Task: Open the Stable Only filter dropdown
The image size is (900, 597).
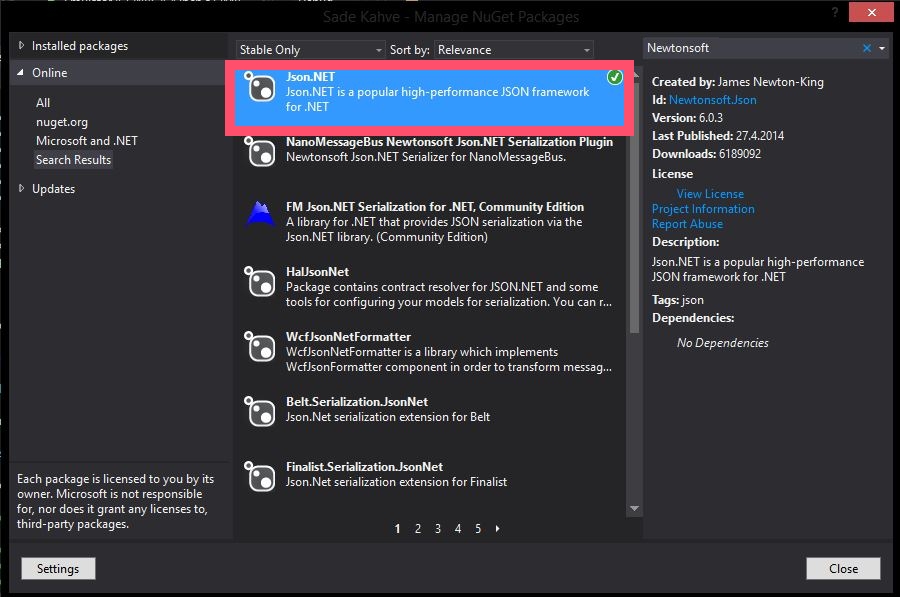Action: [x=310, y=50]
